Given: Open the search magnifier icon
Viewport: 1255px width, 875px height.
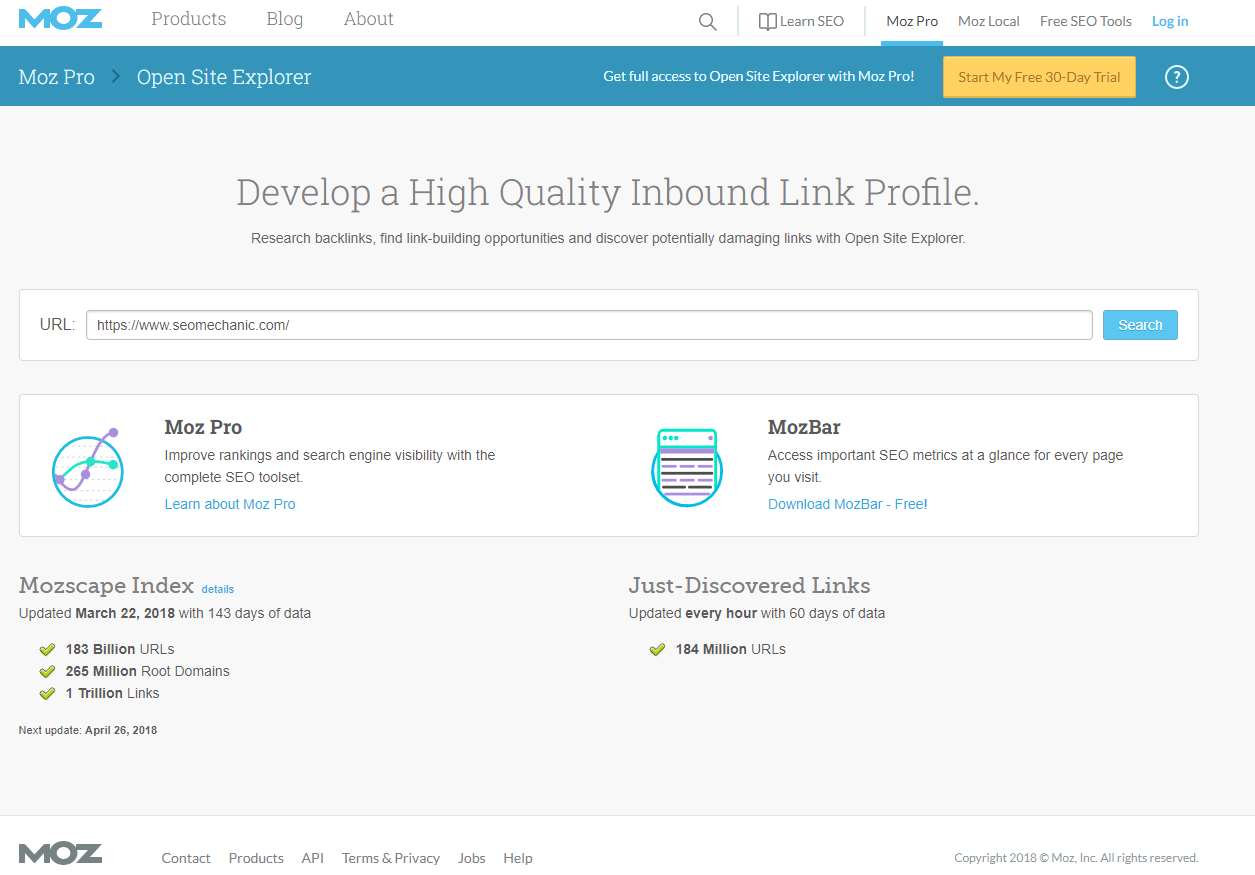Looking at the screenshot, I should pyautogui.click(x=708, y=22).
